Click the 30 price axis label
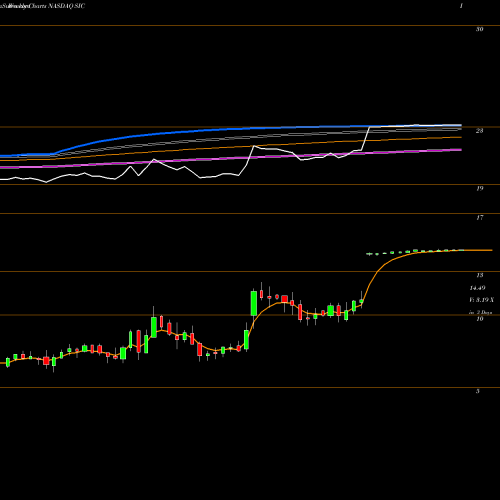This screenshot has height=500, width=500. (479, 29)
